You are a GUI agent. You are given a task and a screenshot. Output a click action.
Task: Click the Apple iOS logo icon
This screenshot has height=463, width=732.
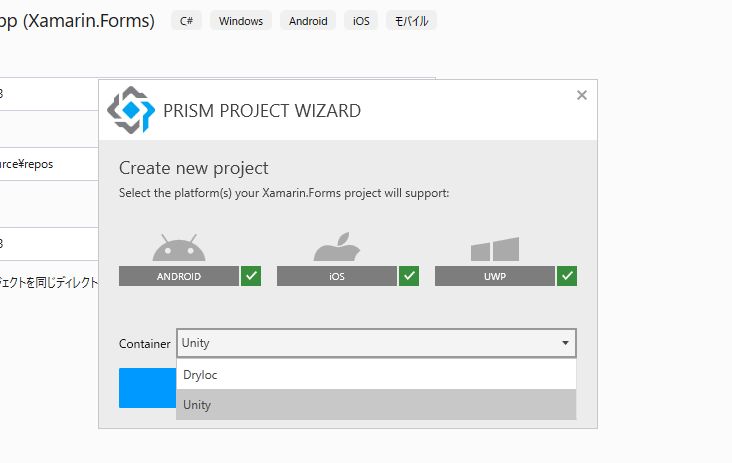coord(337,246)
